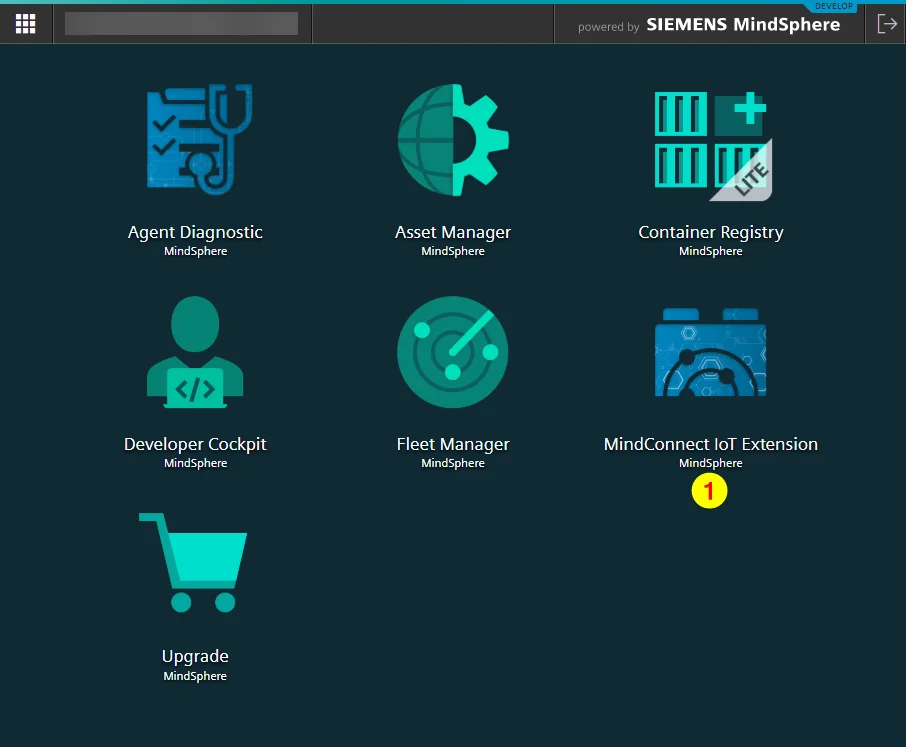Open the Container Registry Lite icon
The width and height of the screenshot is (906, 747).
coord(713,146)
